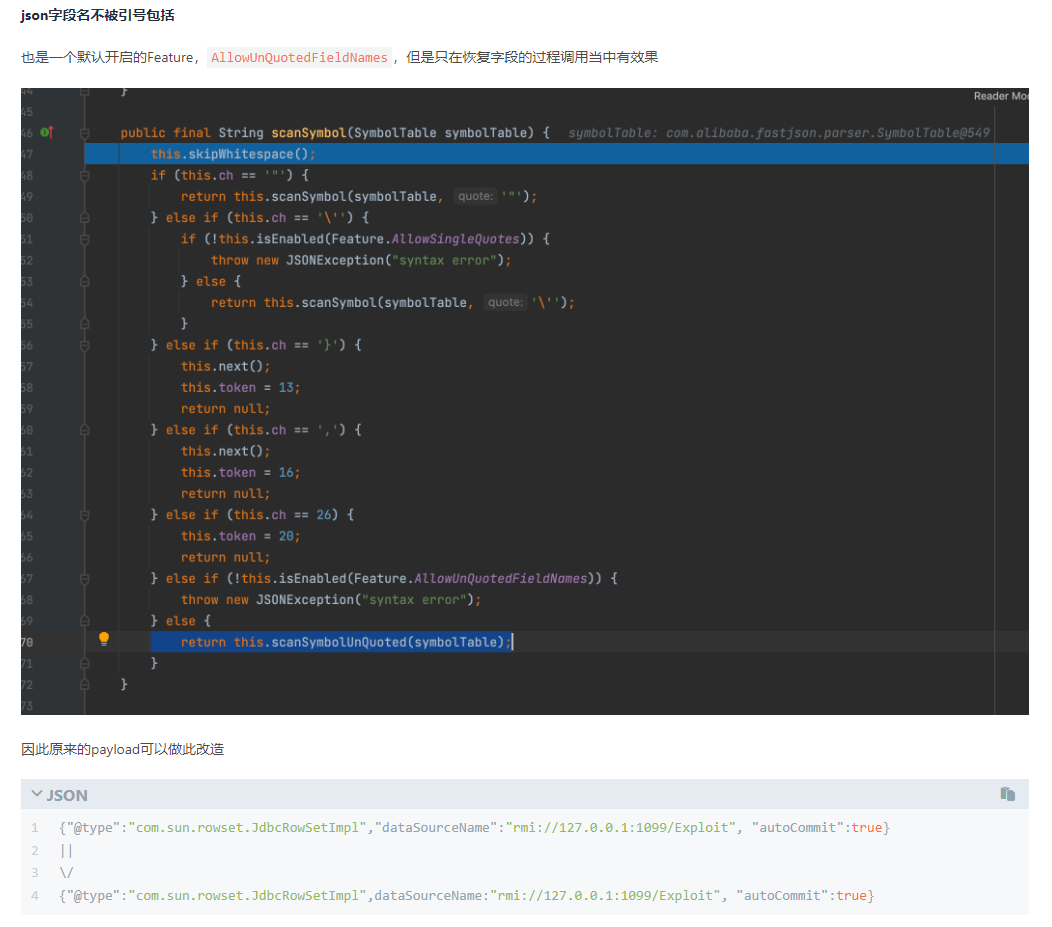The image size is (1052, 927).
Task: Click line number 1 in JSON block
Action: [34, 828]
